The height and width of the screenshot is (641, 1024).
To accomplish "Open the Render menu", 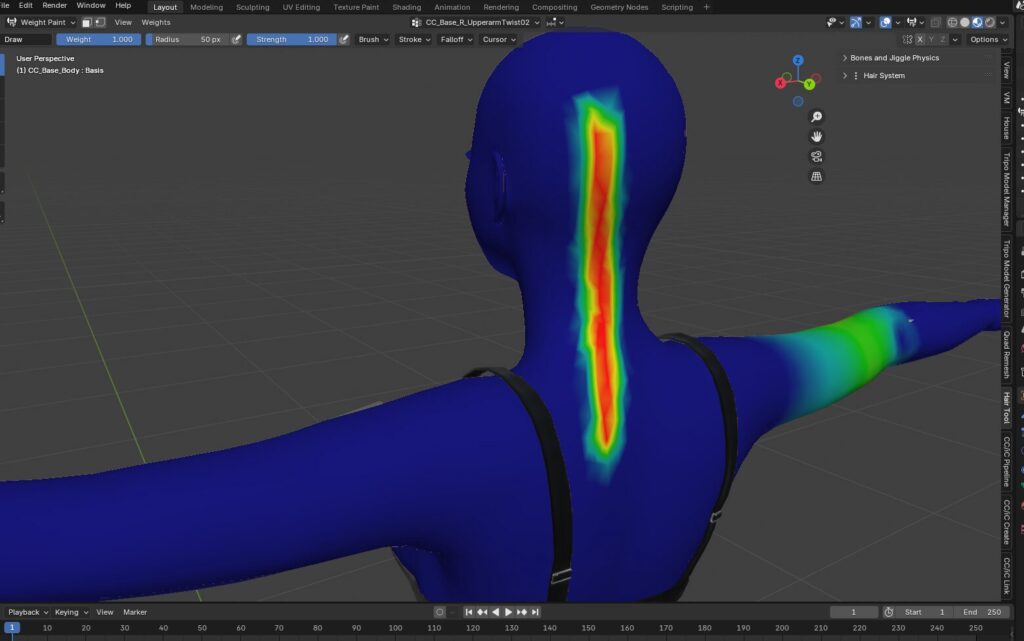I will pyautogui.click(x=54, y=5).
